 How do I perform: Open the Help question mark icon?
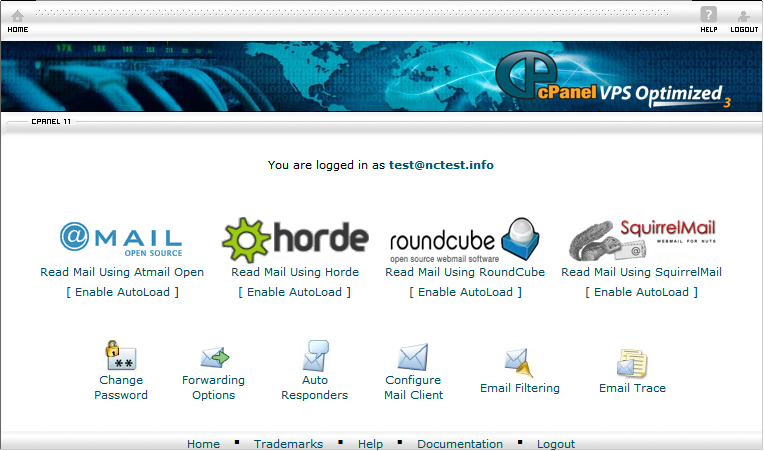click(708, 14)
